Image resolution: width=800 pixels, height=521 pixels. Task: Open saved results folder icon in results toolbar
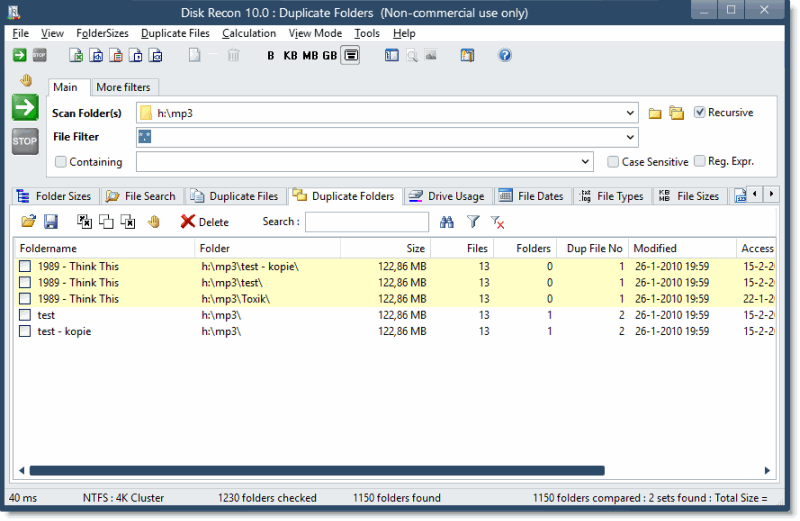tap(29, 221)
